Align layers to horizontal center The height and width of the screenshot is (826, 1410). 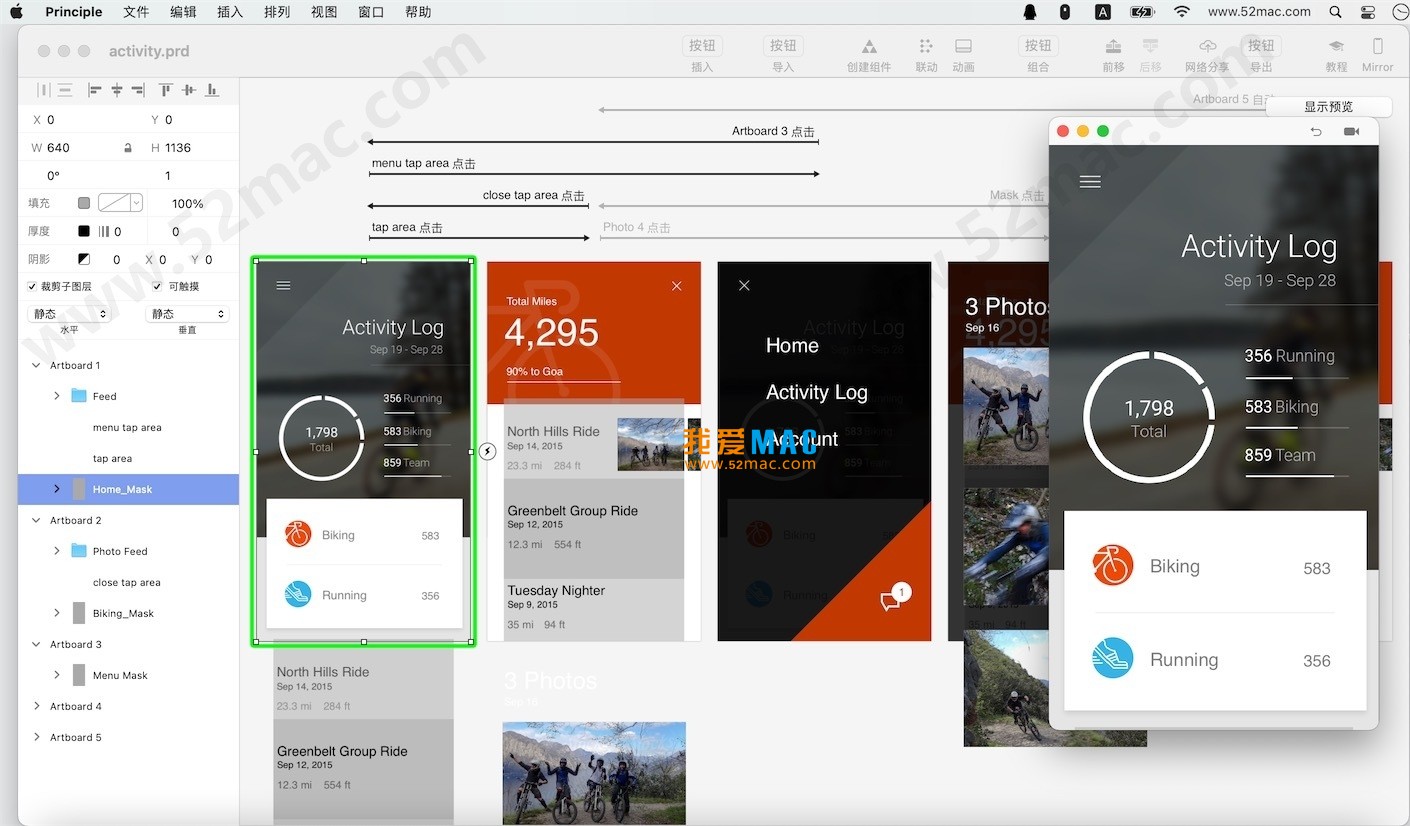[x=117, y=90]
